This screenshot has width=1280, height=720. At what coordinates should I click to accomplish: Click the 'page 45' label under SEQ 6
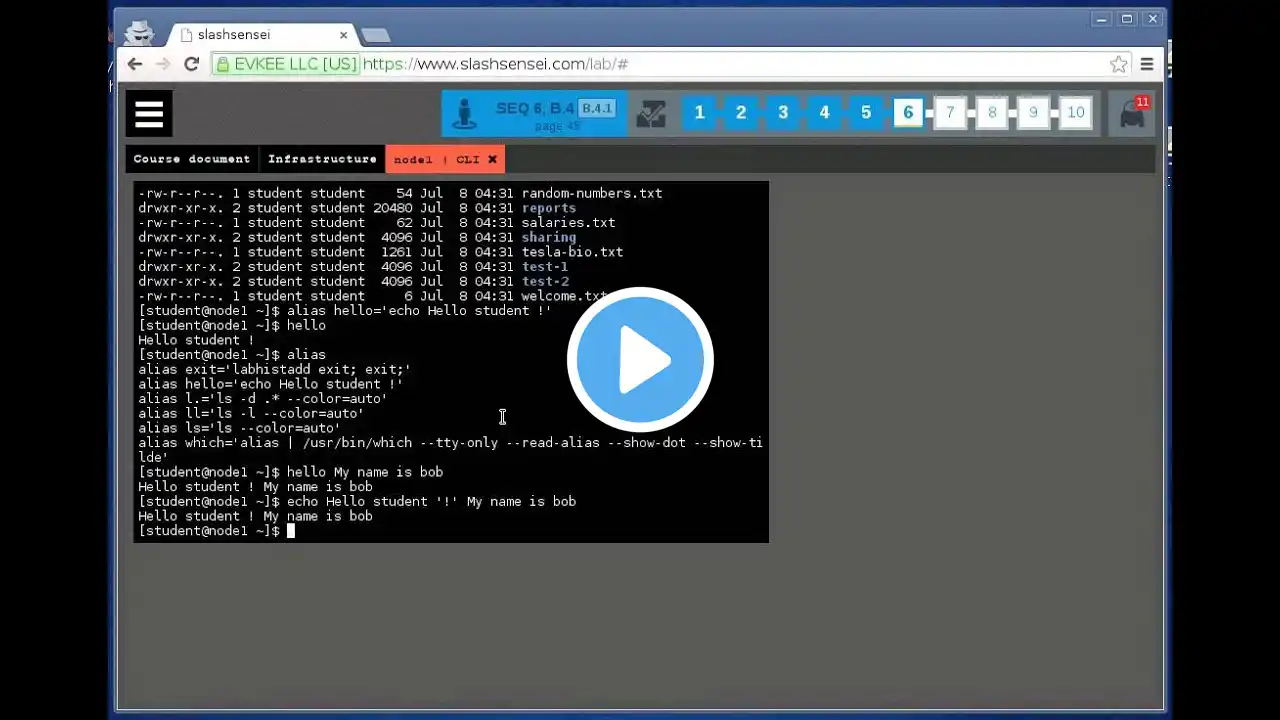coord(557,126)
